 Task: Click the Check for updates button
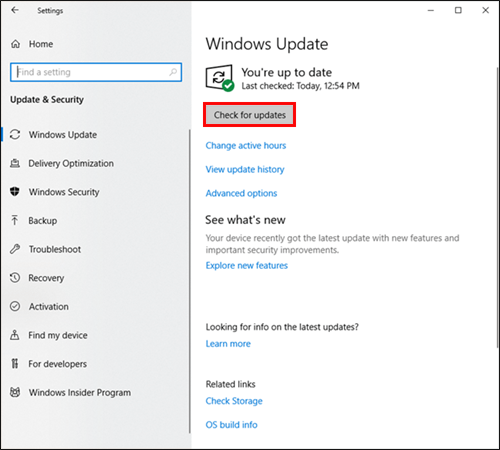tap(250, 115)
